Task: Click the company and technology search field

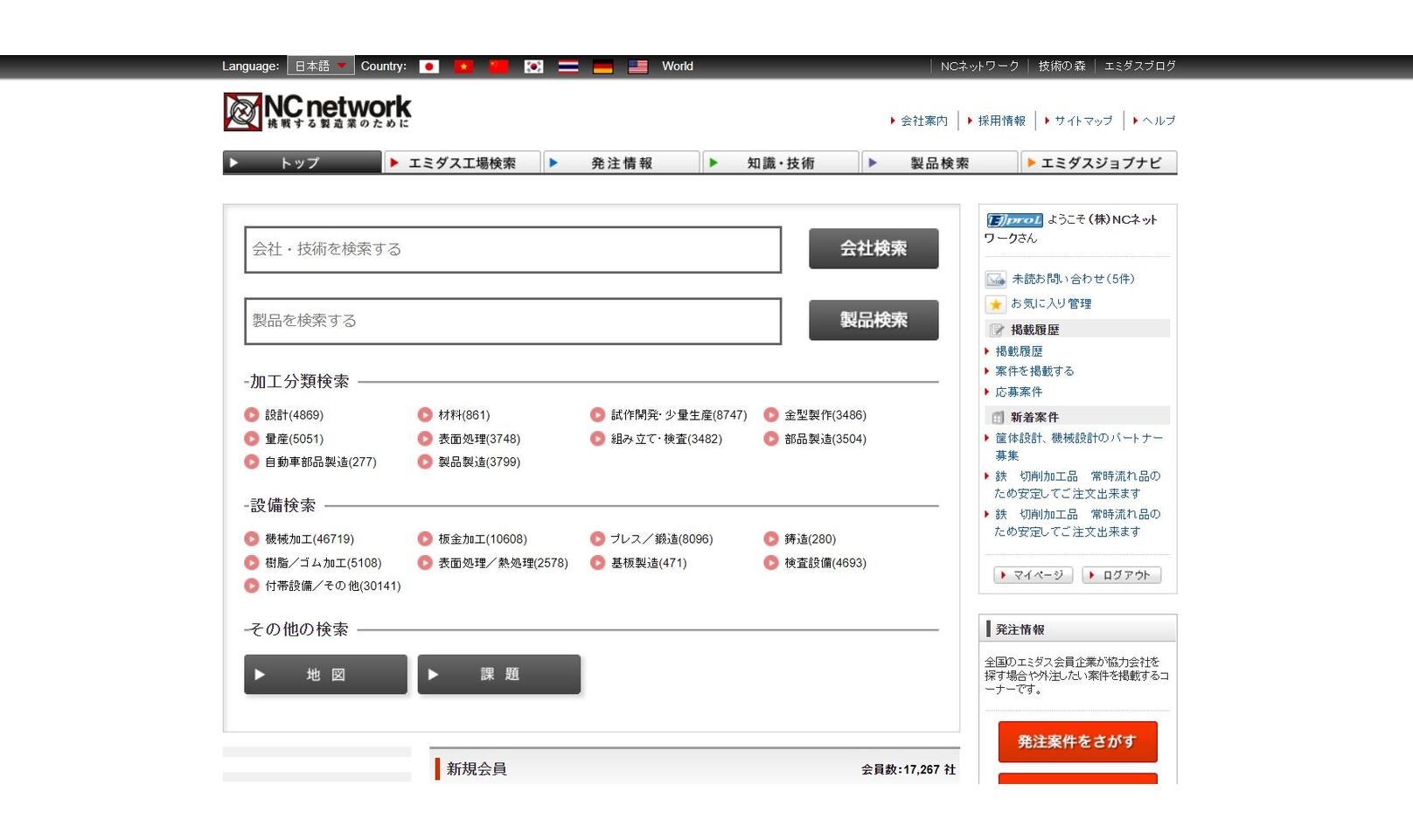Action: tap(512, 250)
